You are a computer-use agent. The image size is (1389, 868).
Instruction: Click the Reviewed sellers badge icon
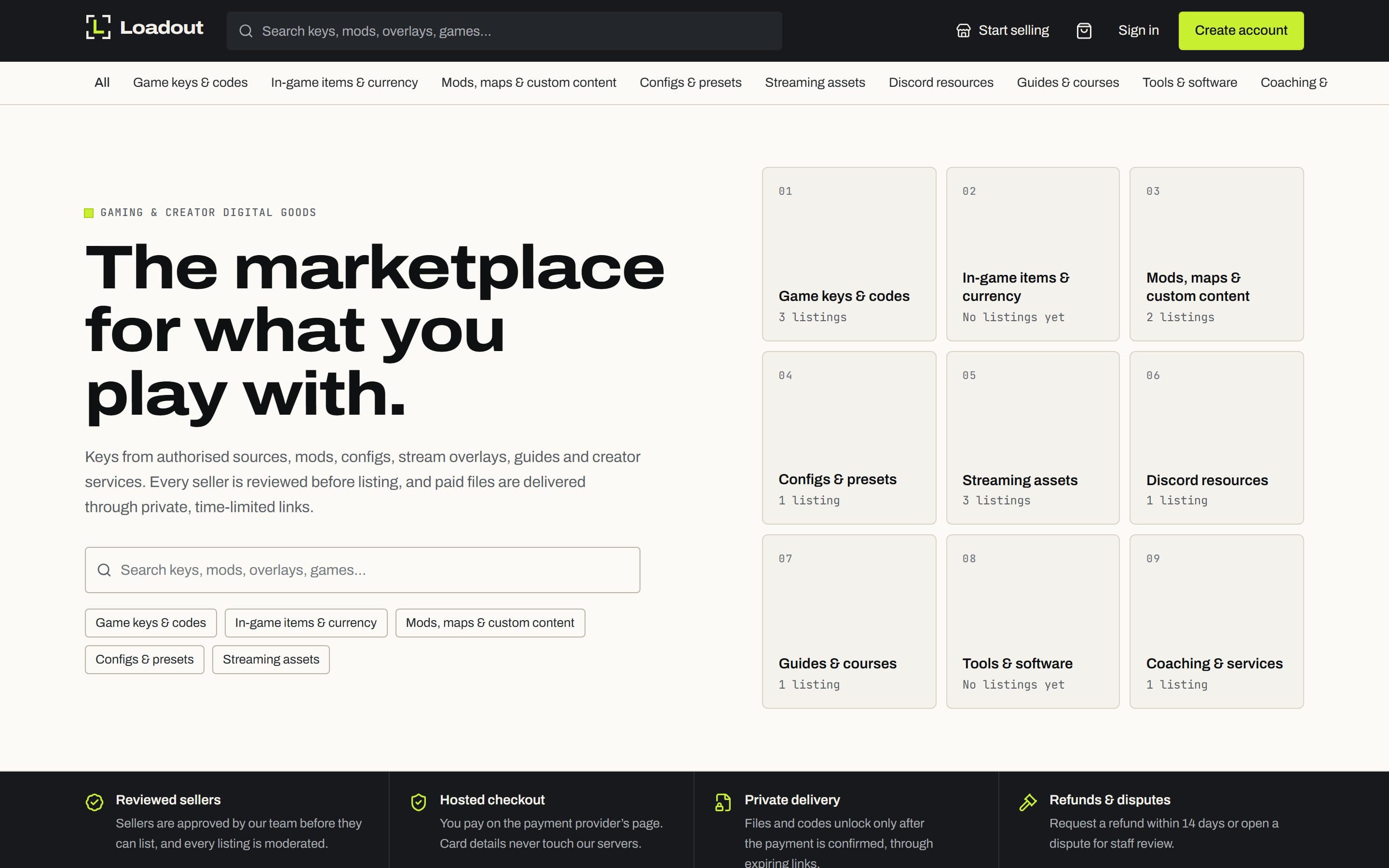[95, 802]
